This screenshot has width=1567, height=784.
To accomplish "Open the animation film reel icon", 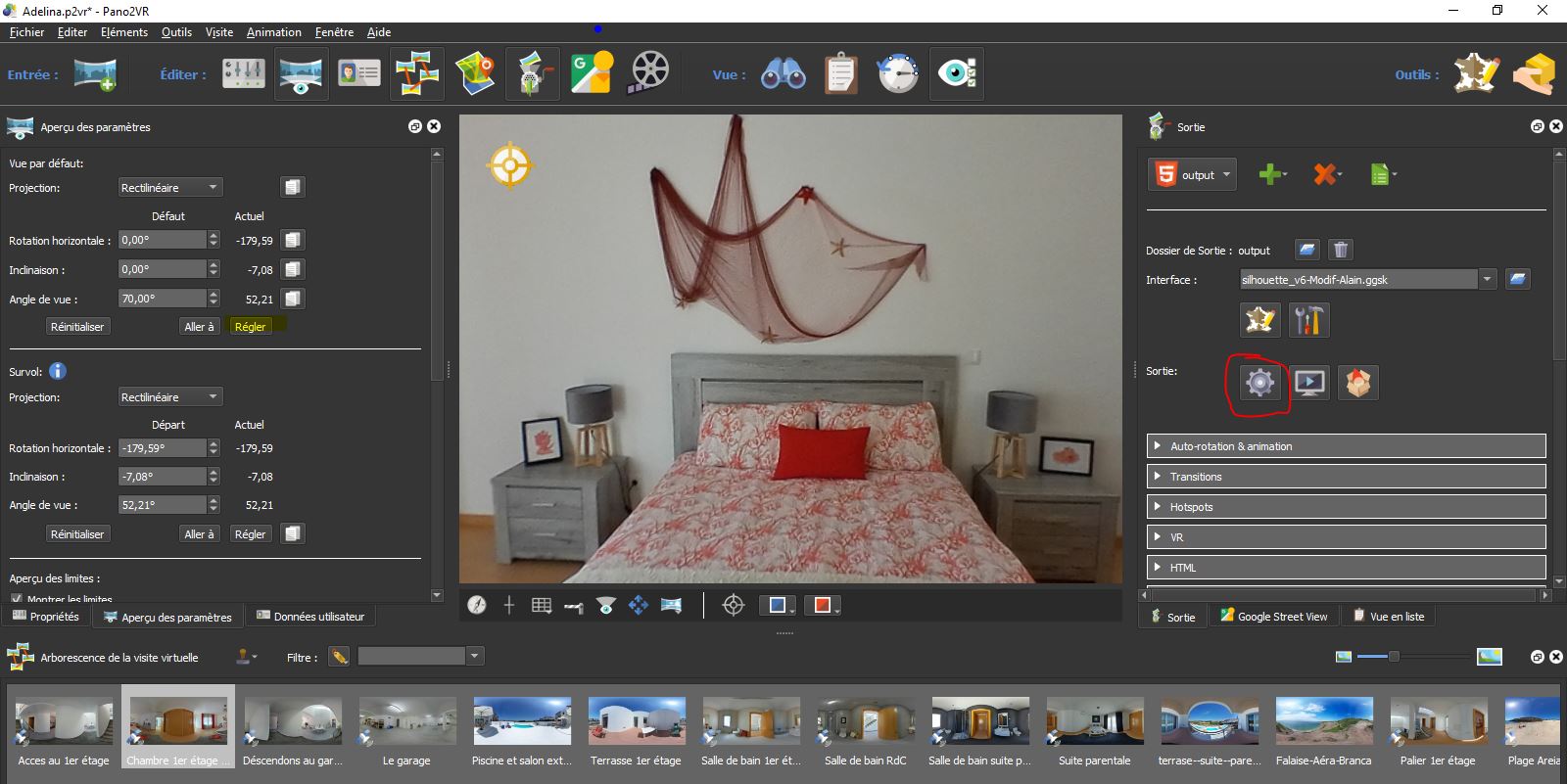I will pyautogui.click(x=648, y=73).
